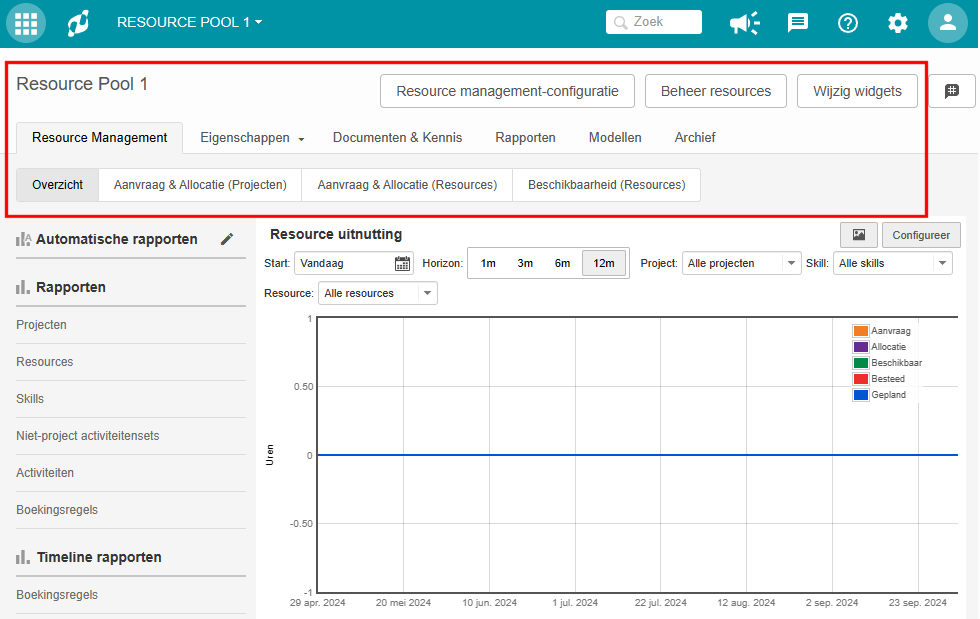The image size is (980, 619).
Task: Click the chart image export icon
Action: (x=859, y=234)
